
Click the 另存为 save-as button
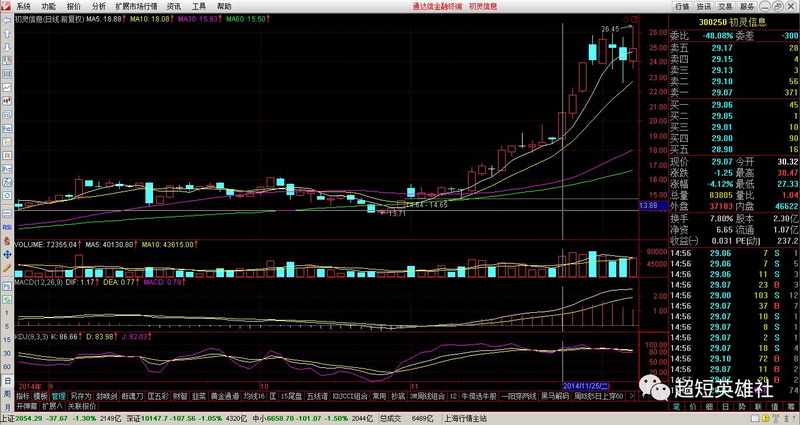click(81, 396)
